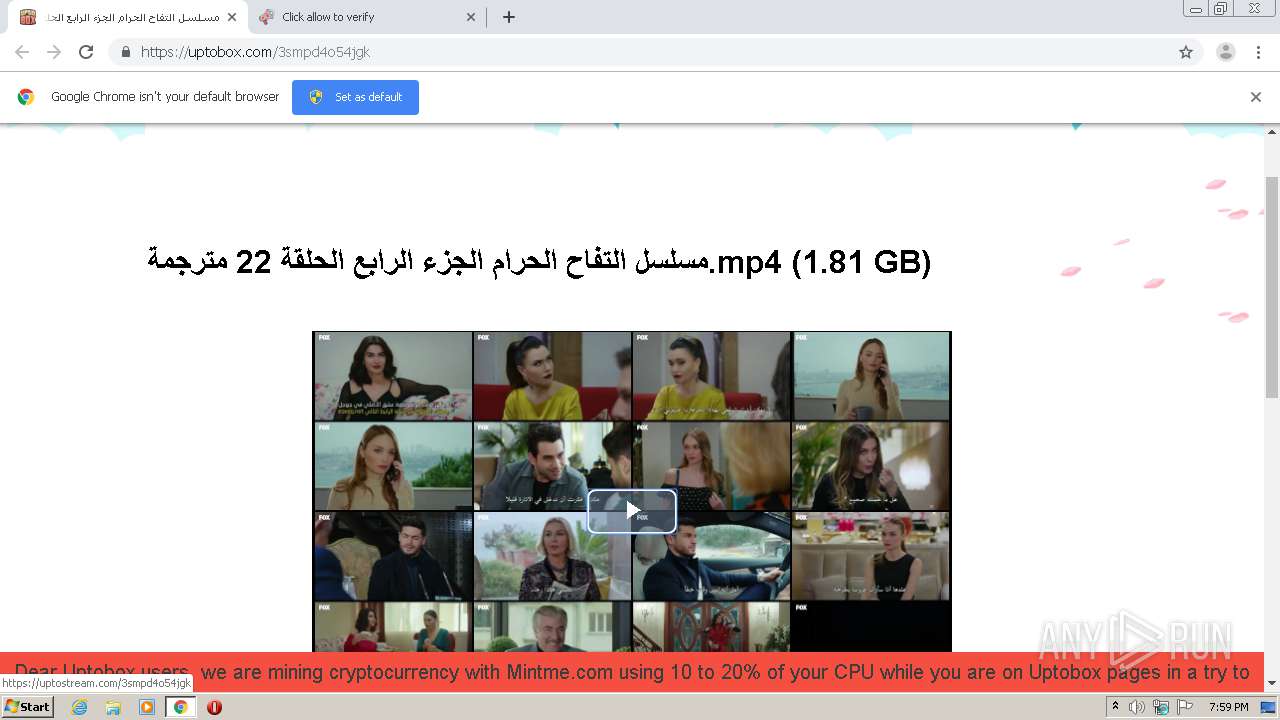Open Action Center flag icon
The image size is (1280, 720).
click(1185, 707)
